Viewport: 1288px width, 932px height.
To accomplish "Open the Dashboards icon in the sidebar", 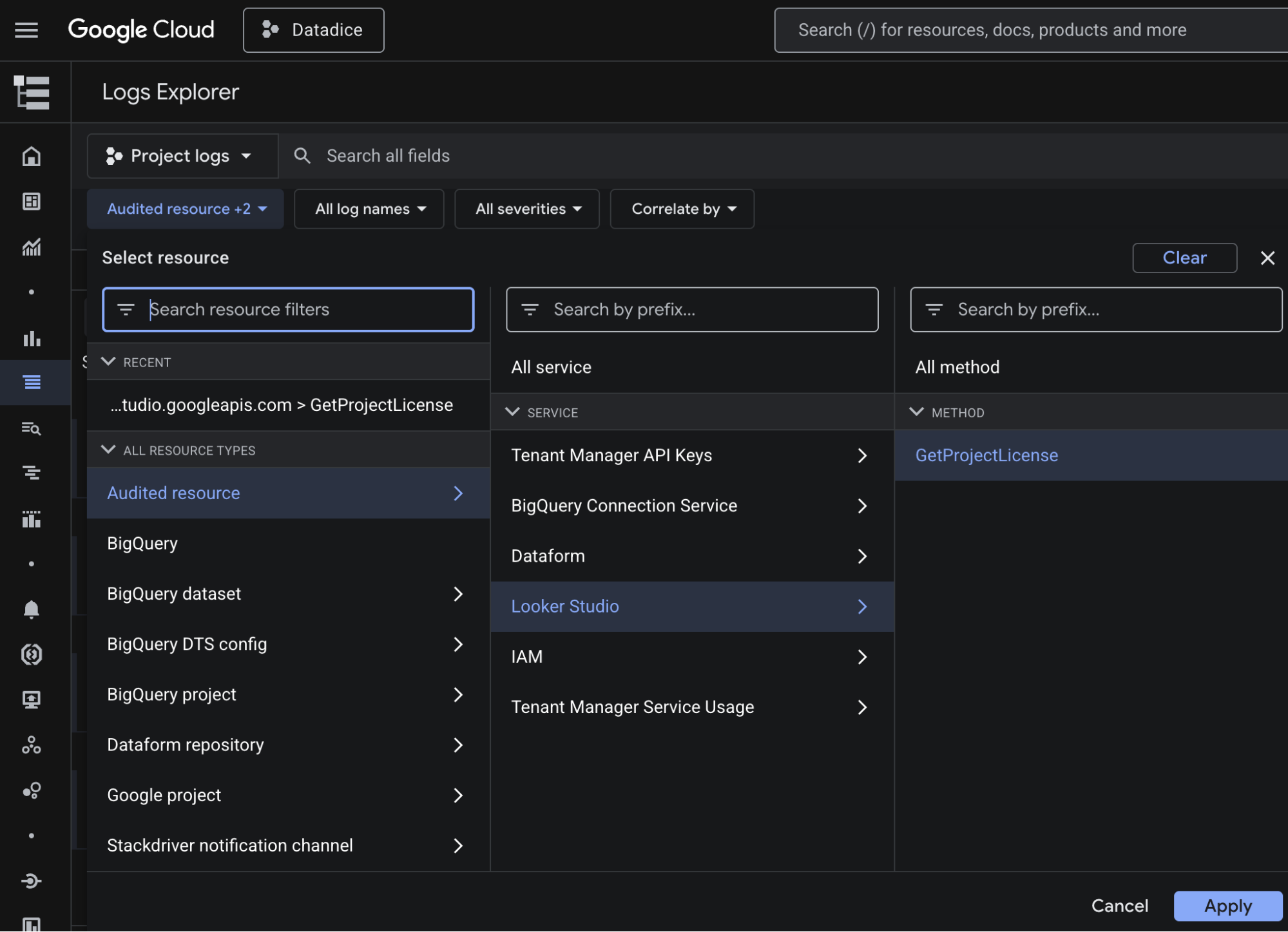I will tap(31, 202).
